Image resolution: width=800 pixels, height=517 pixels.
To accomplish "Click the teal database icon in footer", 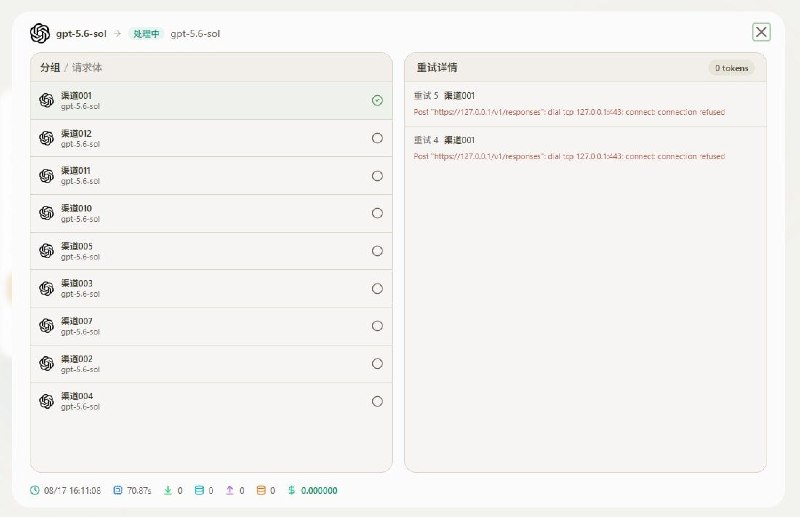I will pyautogui.click(x=199, y=490).
